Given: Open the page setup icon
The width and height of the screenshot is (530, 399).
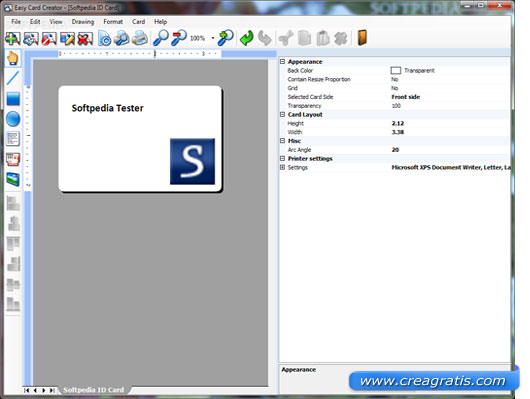Looking at the screenshot, I should click(104, 38).
